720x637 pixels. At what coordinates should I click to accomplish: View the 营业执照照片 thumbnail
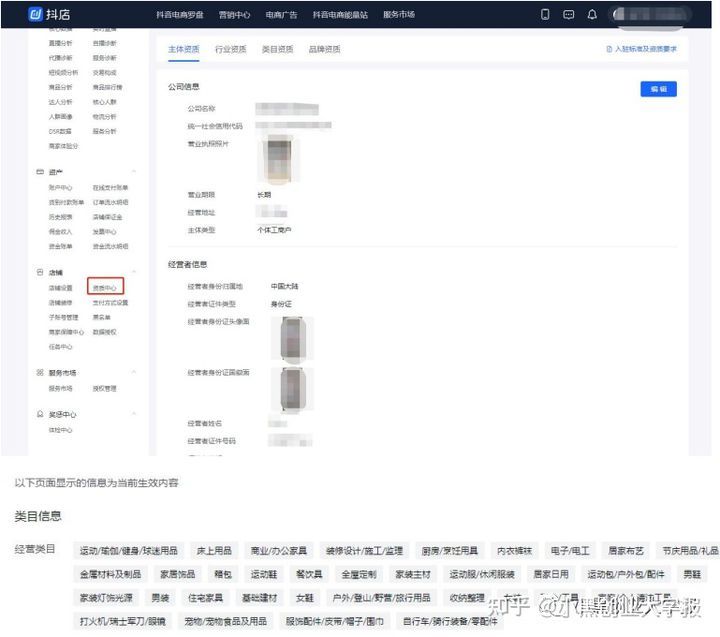pos(279,160)
